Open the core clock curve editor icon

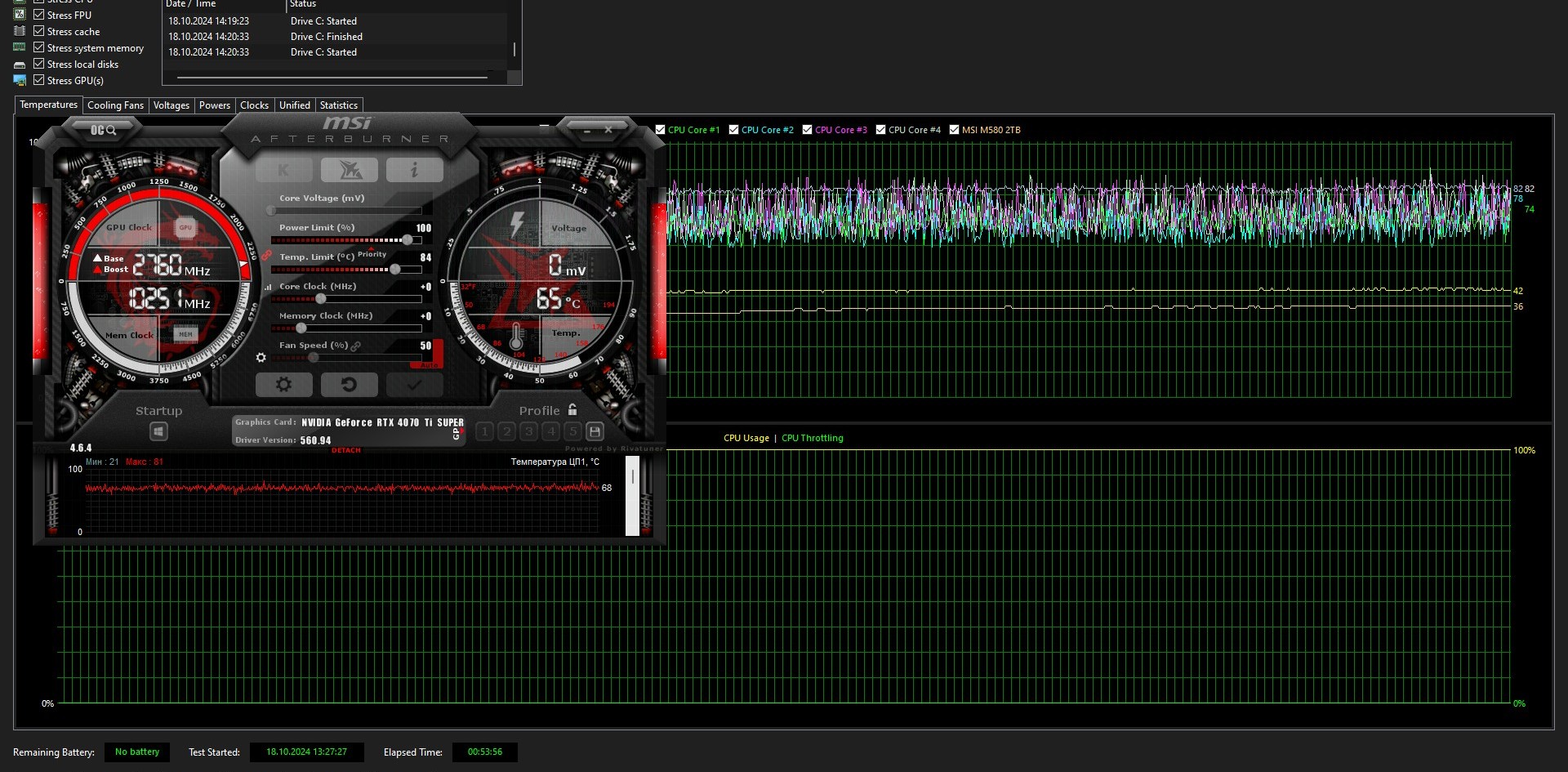click(x=268, y=287)
